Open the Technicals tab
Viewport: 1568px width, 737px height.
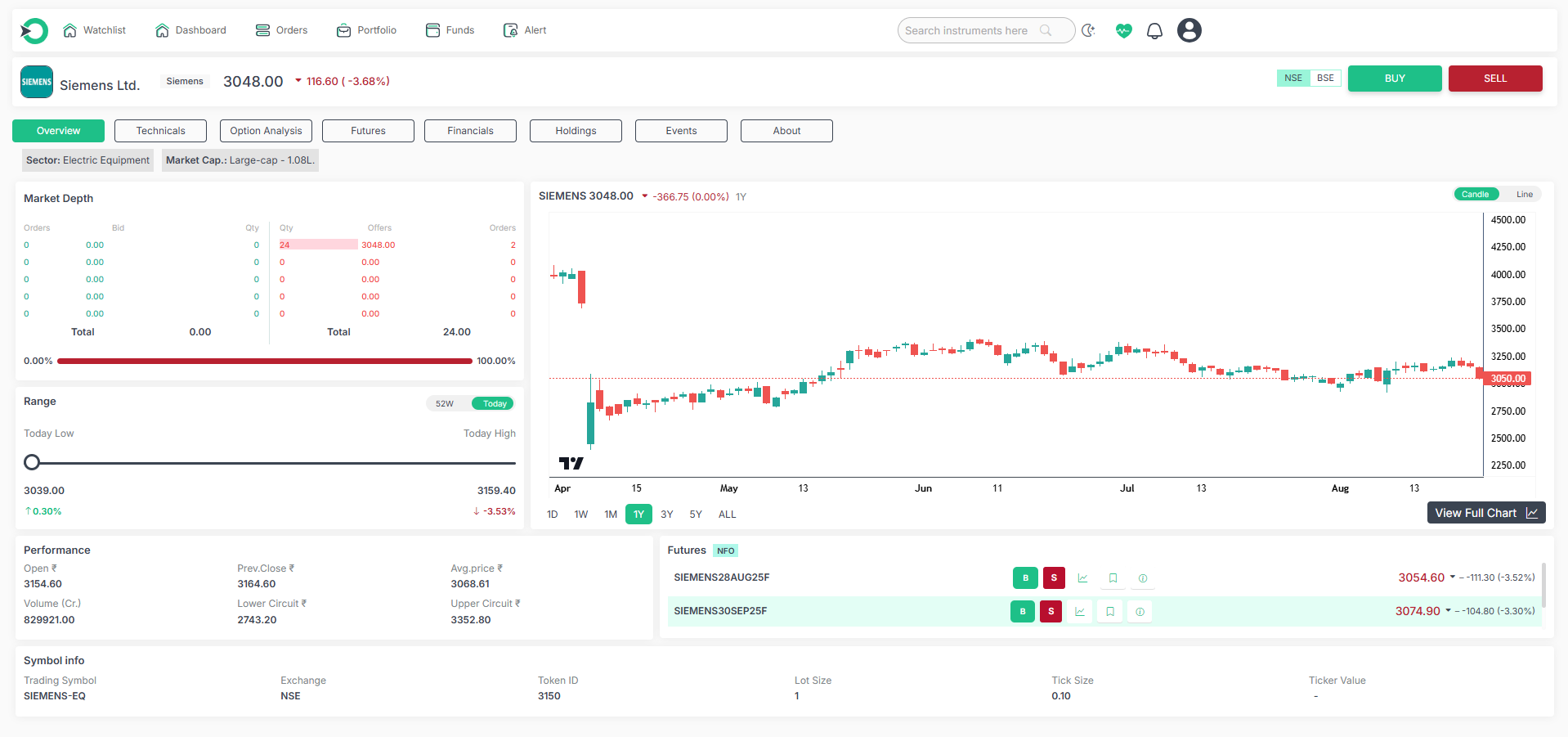[x=160, y=131]
